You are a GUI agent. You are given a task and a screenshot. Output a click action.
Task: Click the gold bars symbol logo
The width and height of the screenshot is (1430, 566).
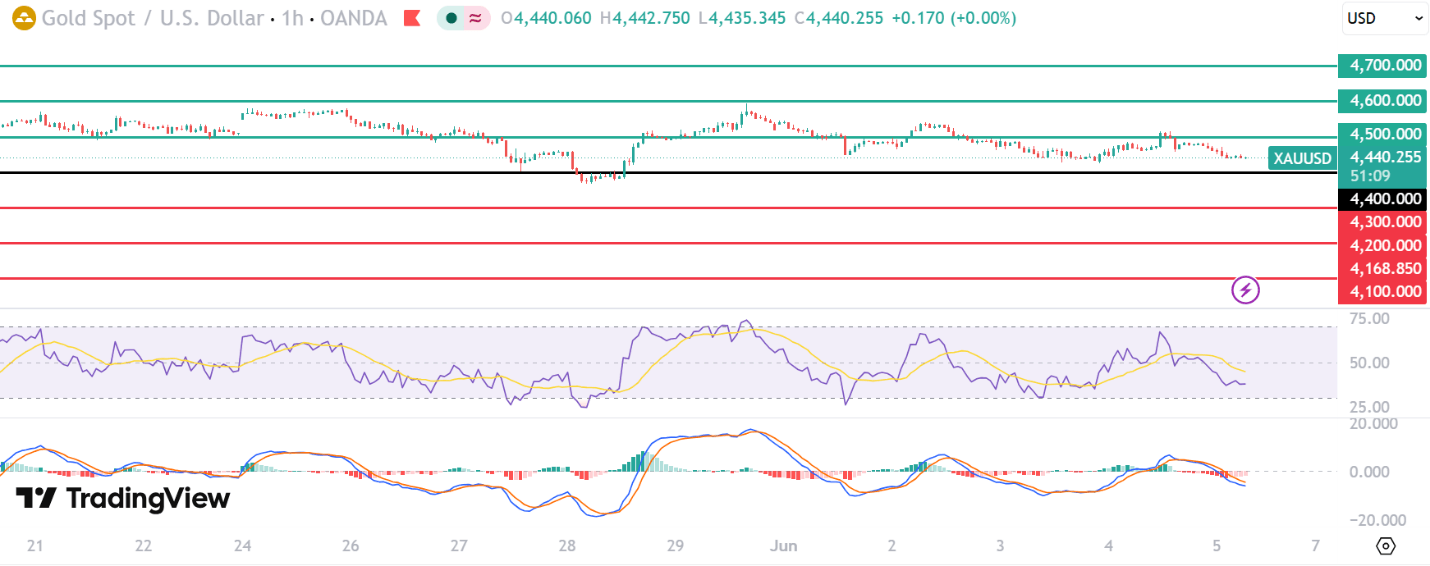(x=22, y=18)
